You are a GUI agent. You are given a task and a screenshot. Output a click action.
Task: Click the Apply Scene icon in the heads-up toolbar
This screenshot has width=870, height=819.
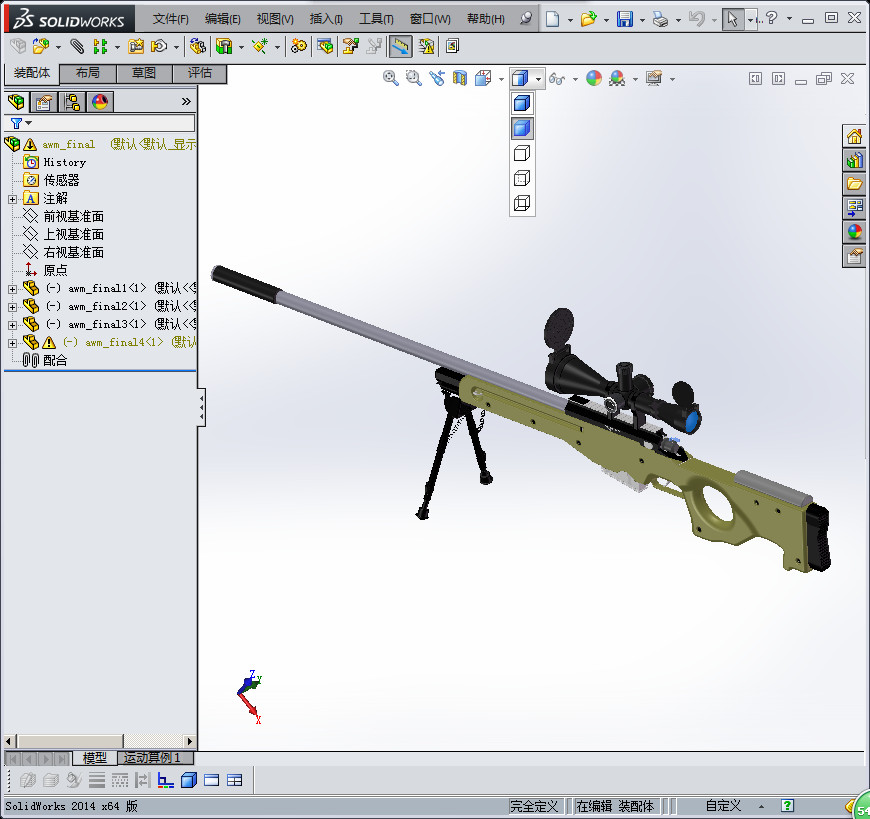(619, 78)
